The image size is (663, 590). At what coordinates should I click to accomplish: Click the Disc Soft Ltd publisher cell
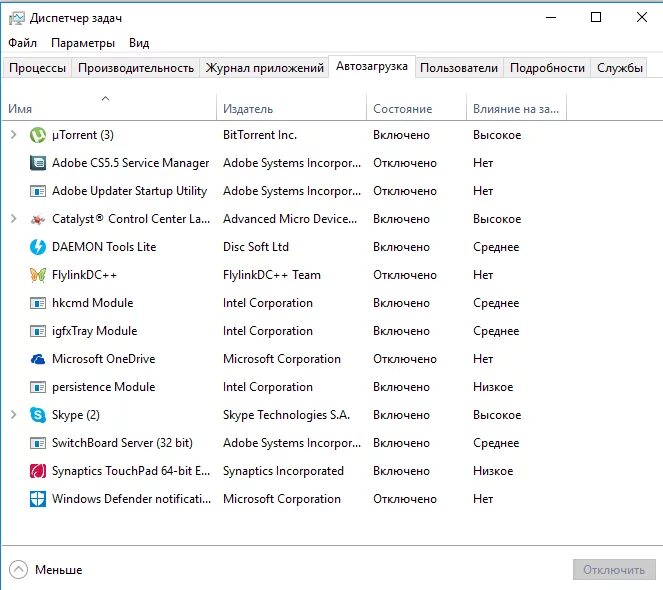[256, 247]
